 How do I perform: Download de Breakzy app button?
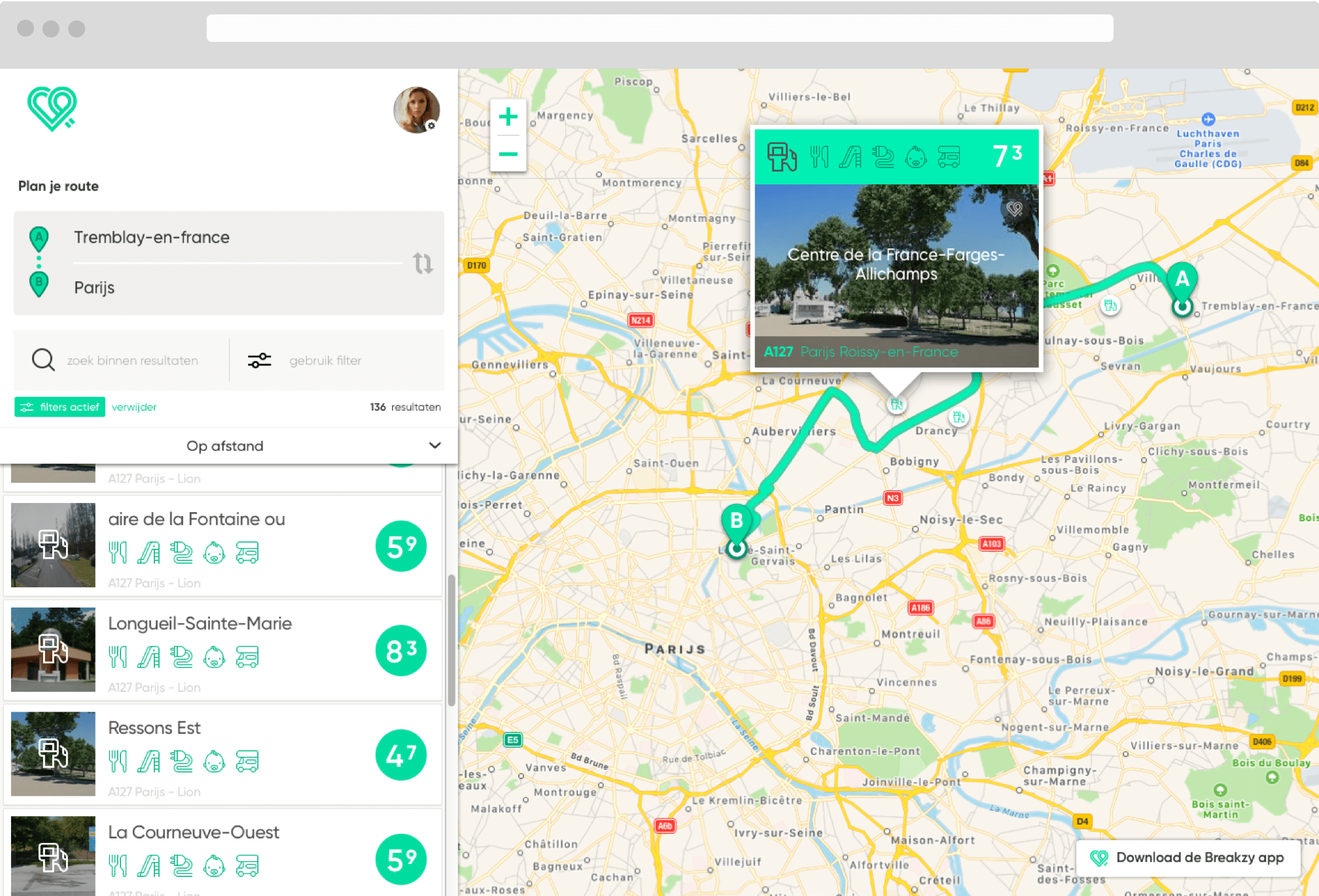pyautogui.click(x=1187, y=858)
